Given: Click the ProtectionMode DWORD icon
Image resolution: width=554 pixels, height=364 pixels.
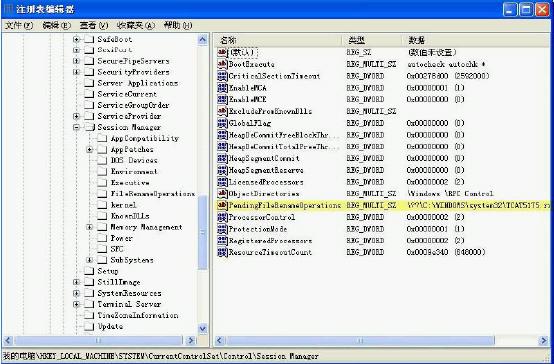Looking at the screenshot, I should 222,229.
